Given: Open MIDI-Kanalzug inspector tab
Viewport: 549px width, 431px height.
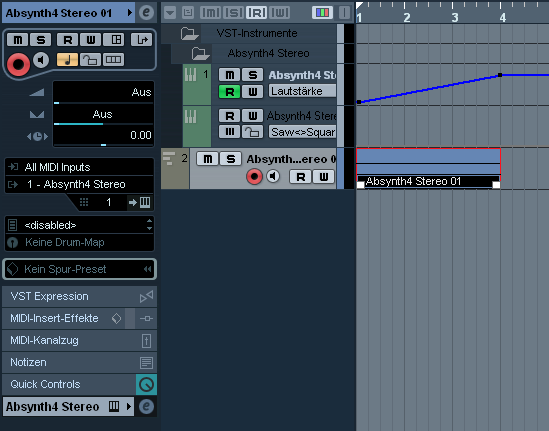Looking at the screenshot, I should (x=79, y=340).
